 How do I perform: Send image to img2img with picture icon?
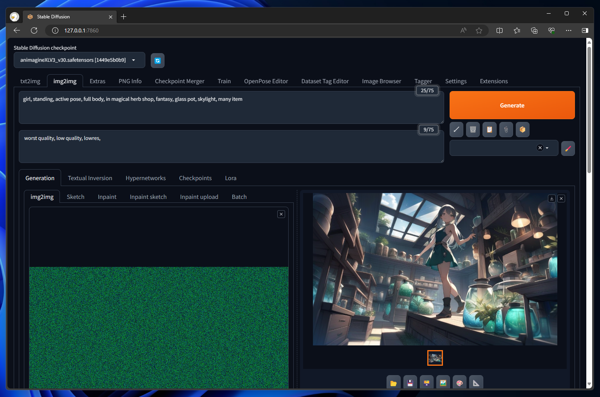(x=443, y=382)
